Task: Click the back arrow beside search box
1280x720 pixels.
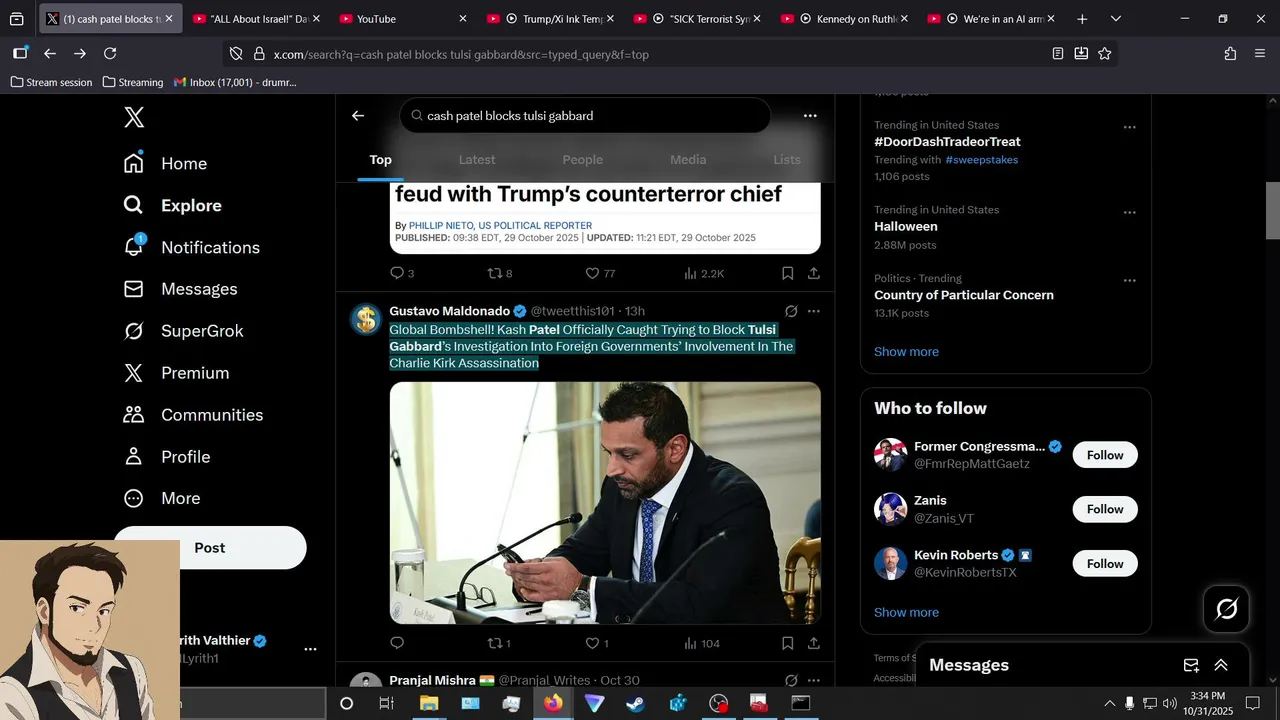Action: click(358, 116)
